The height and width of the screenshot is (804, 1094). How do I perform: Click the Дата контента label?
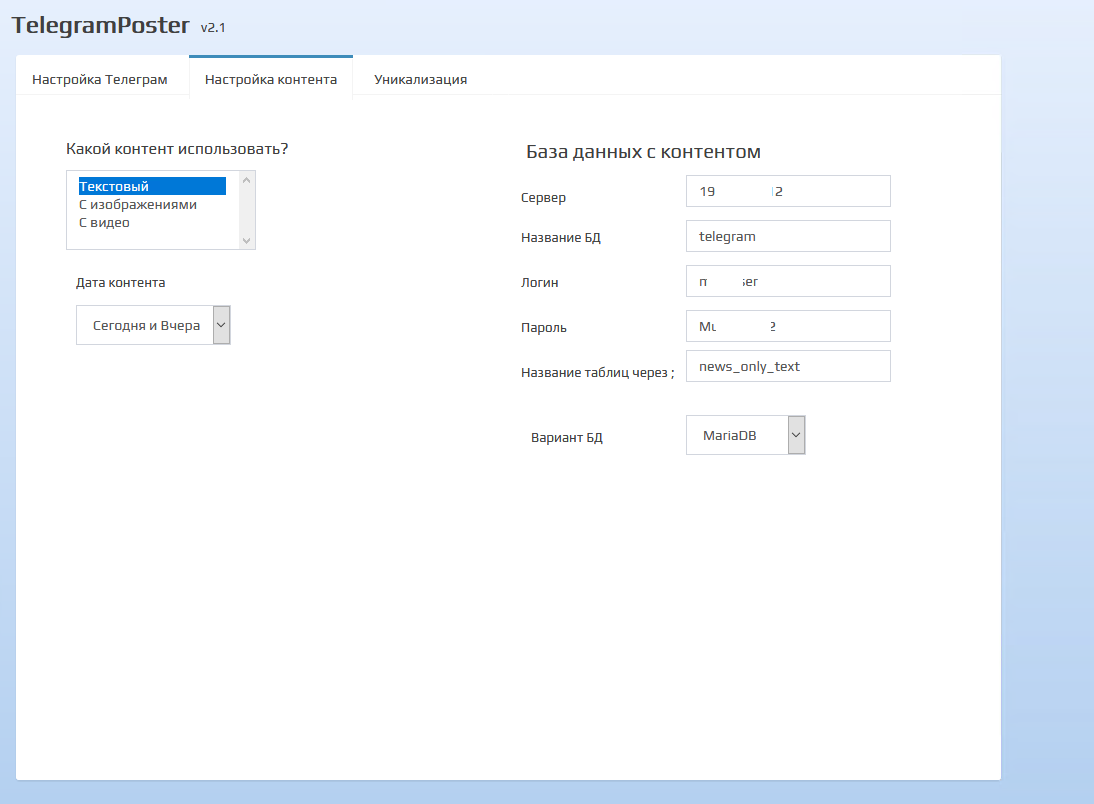pos(121,283)
